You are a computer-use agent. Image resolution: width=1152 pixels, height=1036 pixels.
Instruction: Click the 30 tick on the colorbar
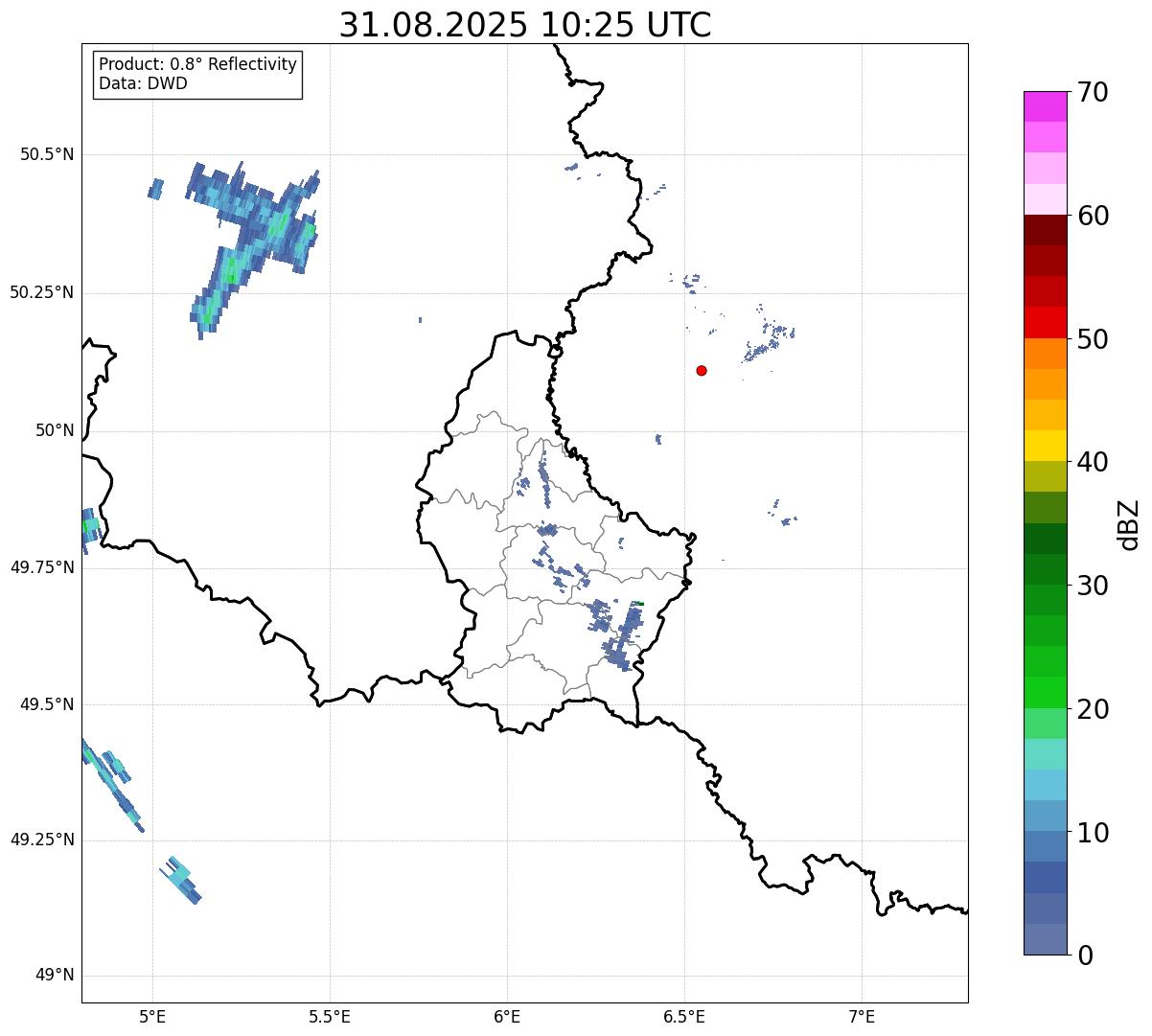(x=1093, y=586)
